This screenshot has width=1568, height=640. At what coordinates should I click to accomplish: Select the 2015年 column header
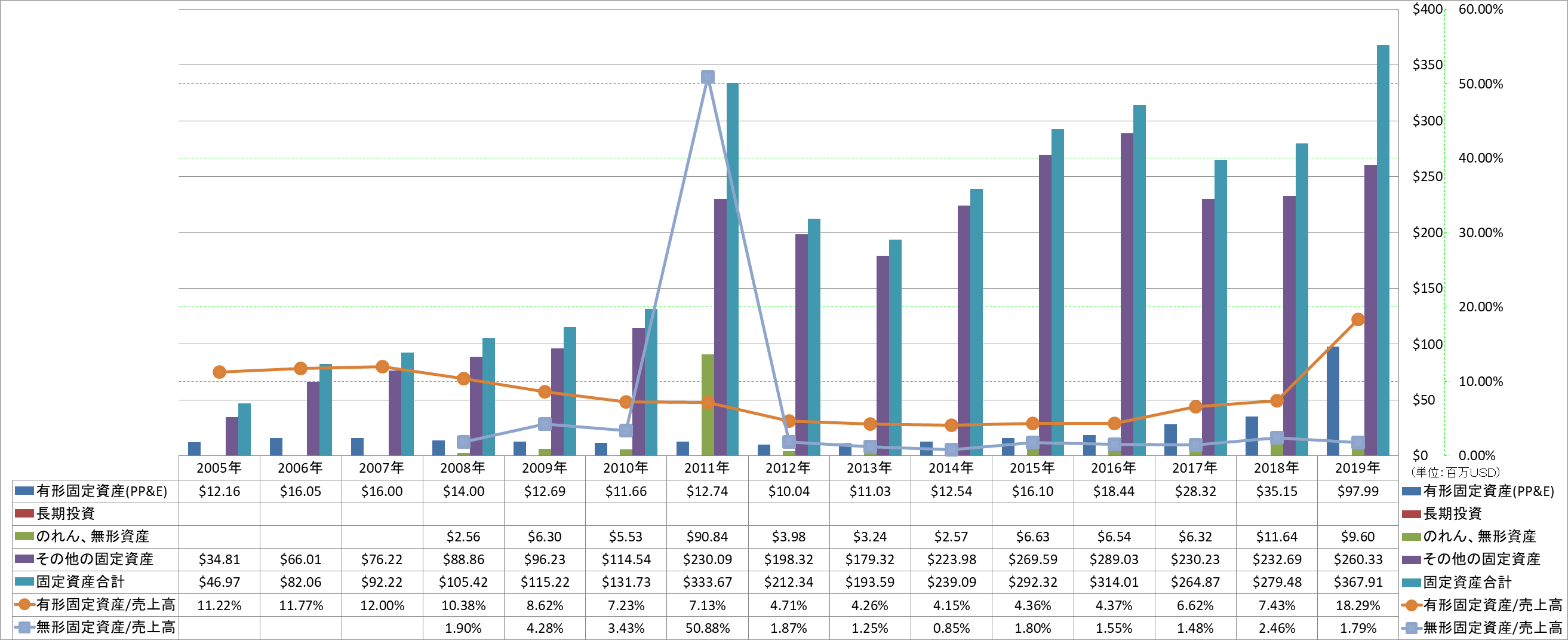(x=1032, y=468)
